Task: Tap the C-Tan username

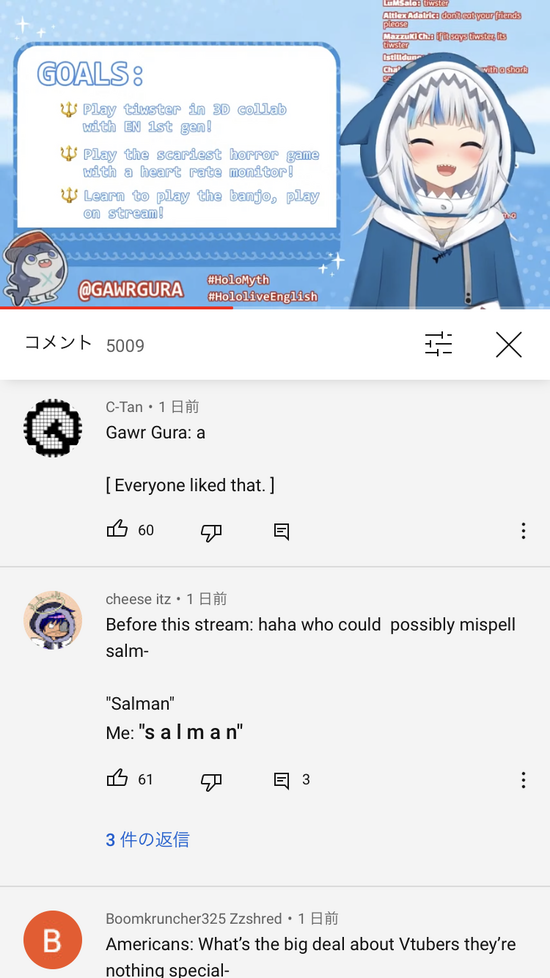Action: (x=124, y=407)
